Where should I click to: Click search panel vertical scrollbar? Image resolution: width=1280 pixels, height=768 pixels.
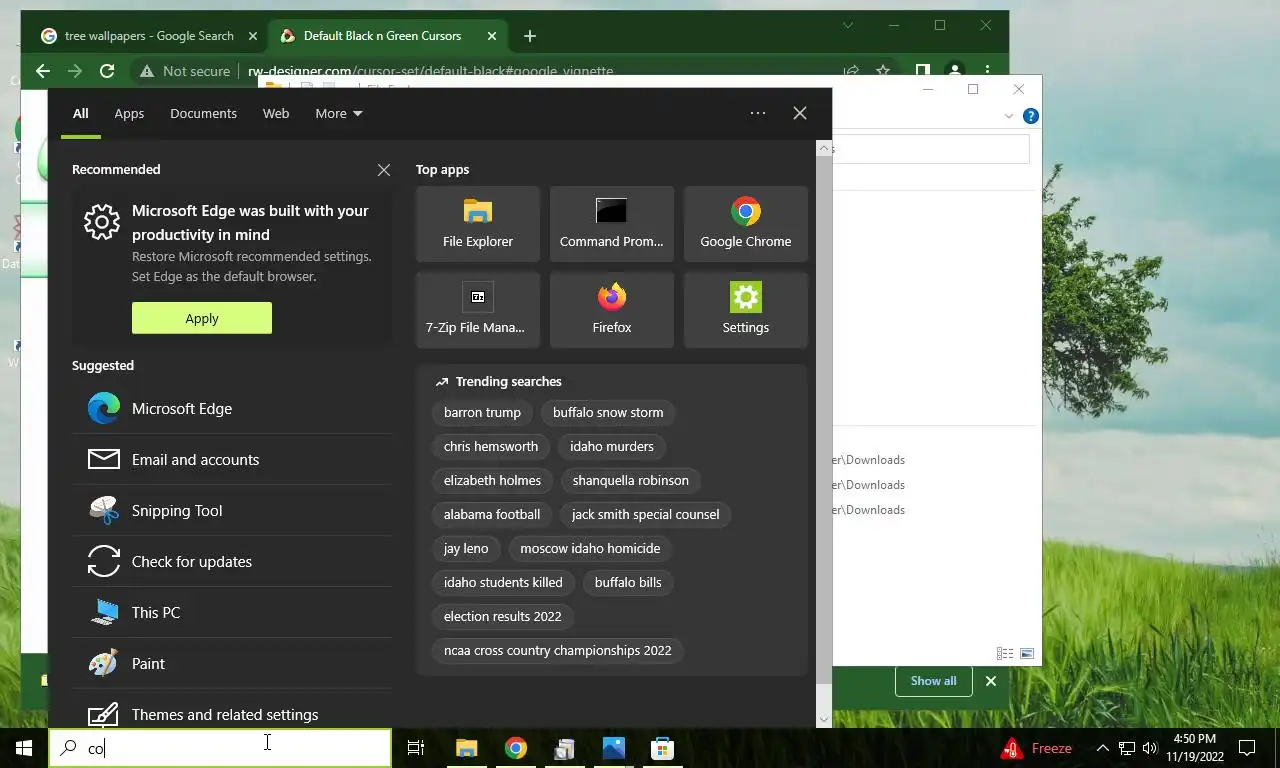pyautogui.click(x=824, y=420)
